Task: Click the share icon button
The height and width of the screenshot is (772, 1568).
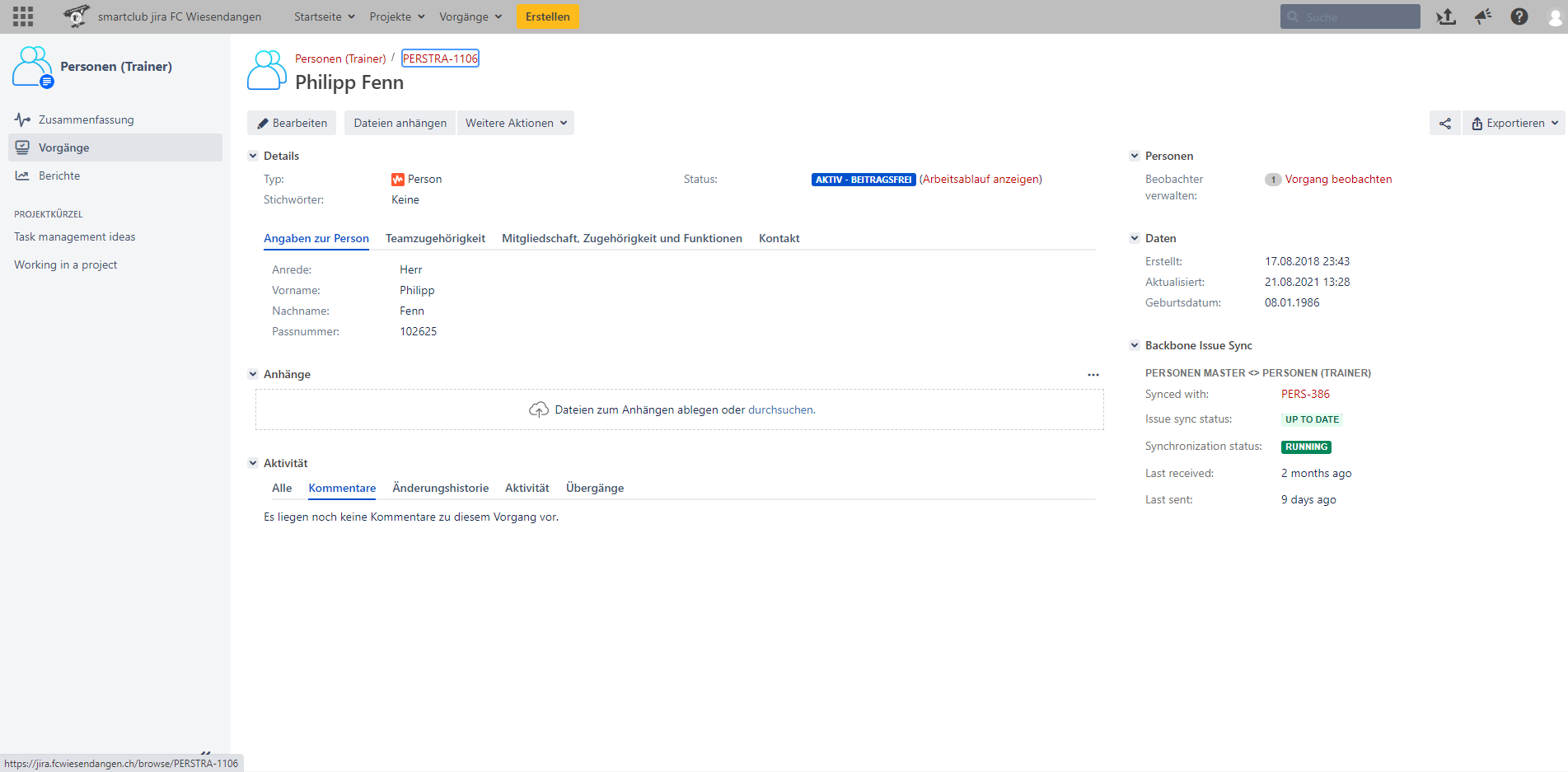Action: pyautogui.click(x=1444, y=124)
